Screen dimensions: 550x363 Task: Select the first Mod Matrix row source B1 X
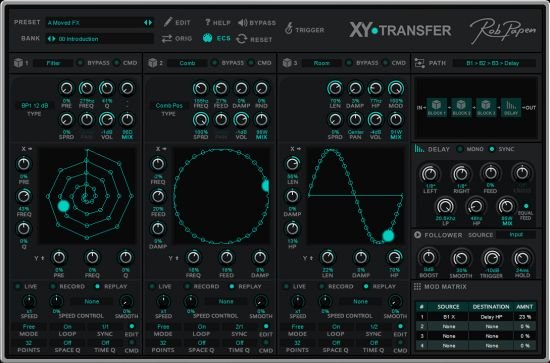[448, 317]
